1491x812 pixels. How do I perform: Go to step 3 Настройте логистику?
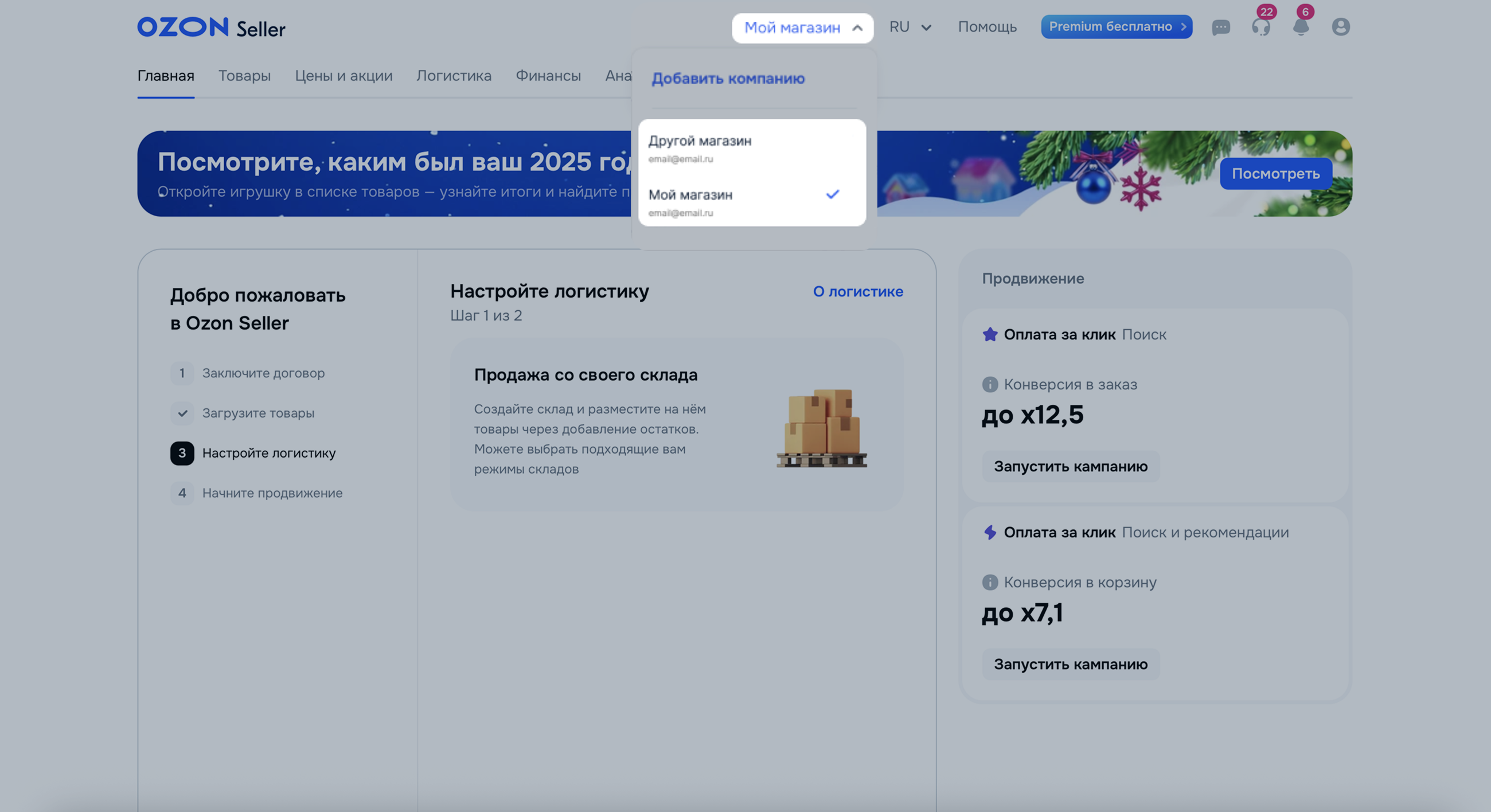[x=268, y=453]
